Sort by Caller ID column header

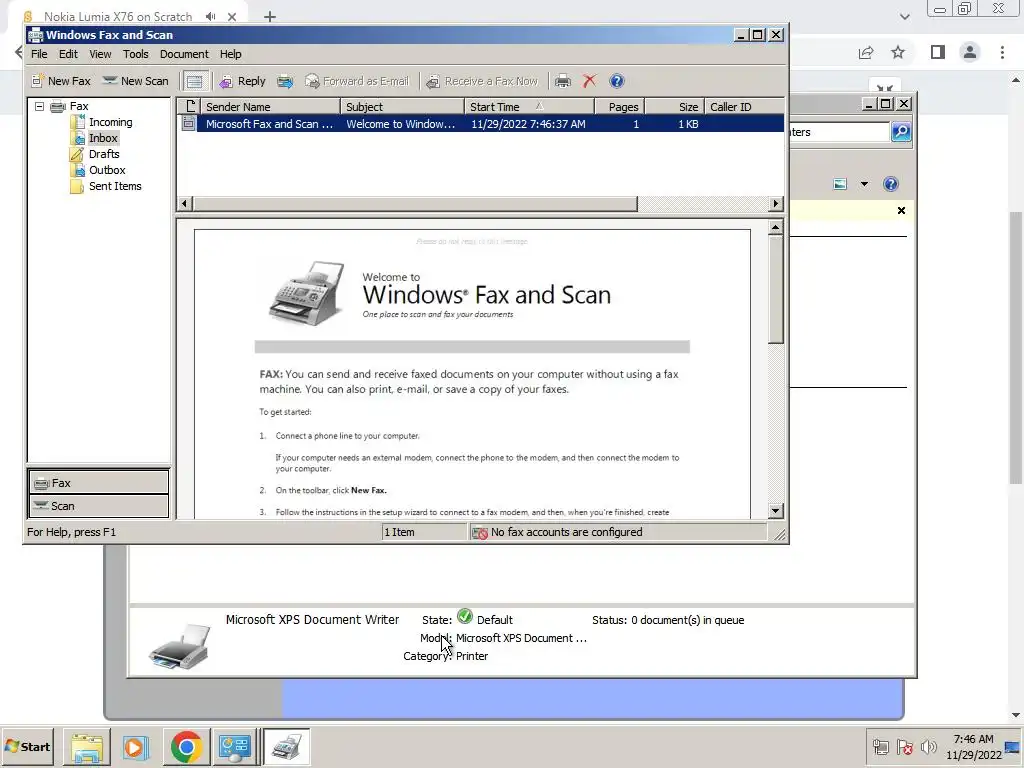744,106
